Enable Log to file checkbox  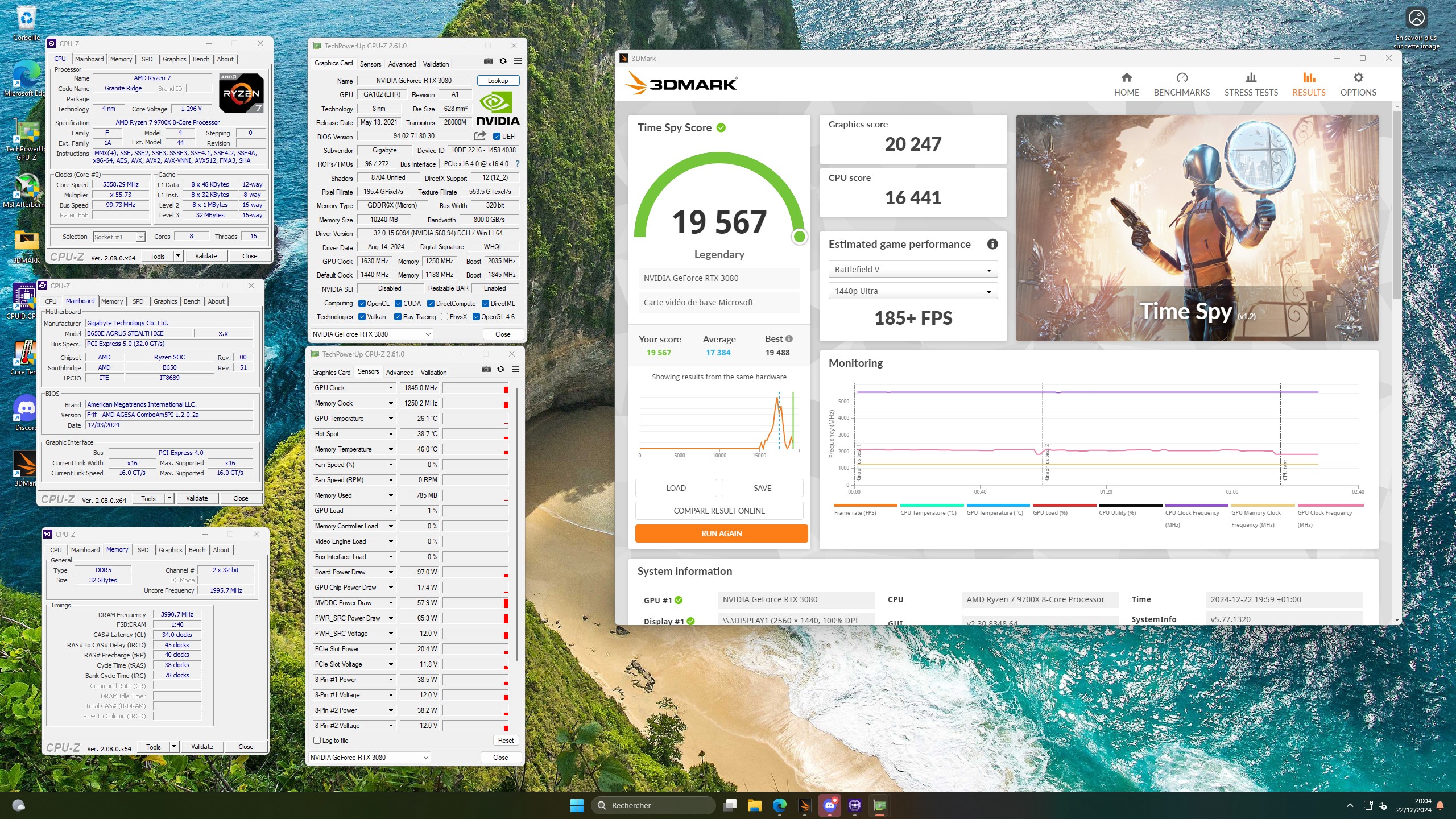[317, 740]
